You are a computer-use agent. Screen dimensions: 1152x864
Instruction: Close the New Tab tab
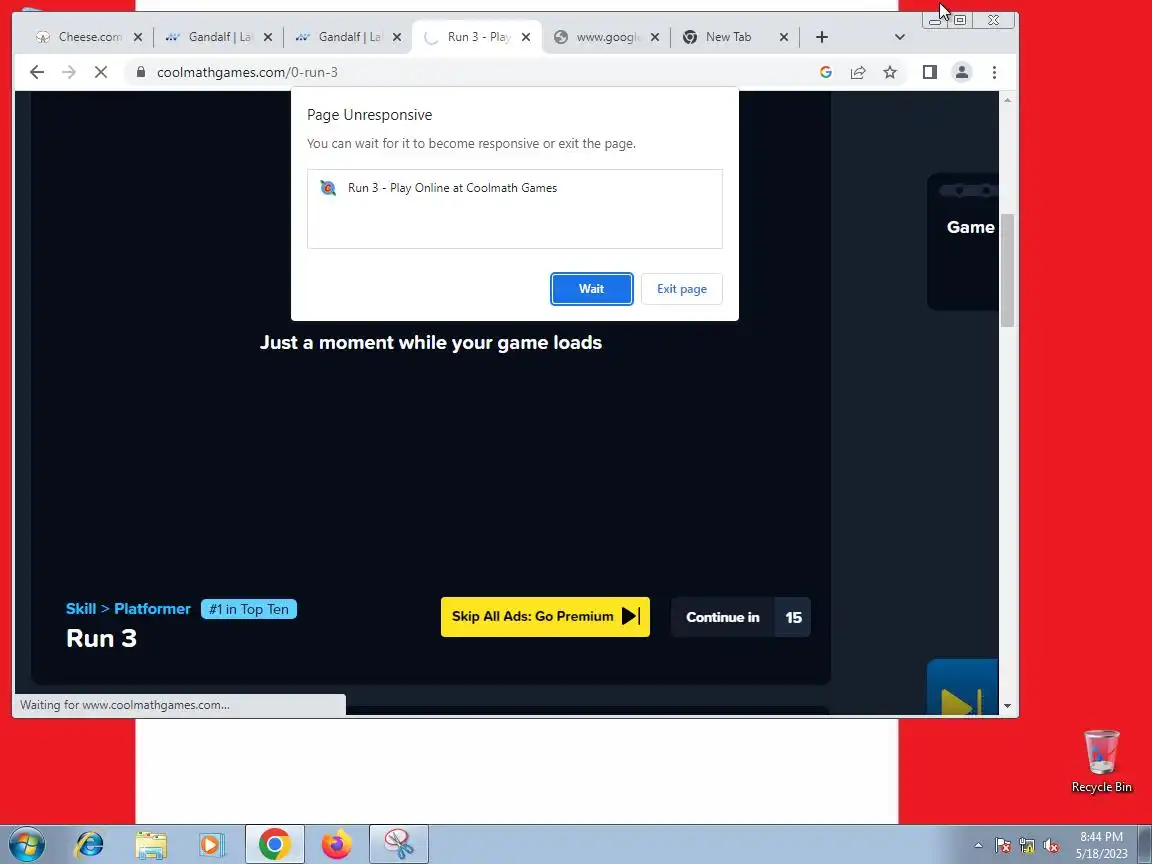pos(784,37)
